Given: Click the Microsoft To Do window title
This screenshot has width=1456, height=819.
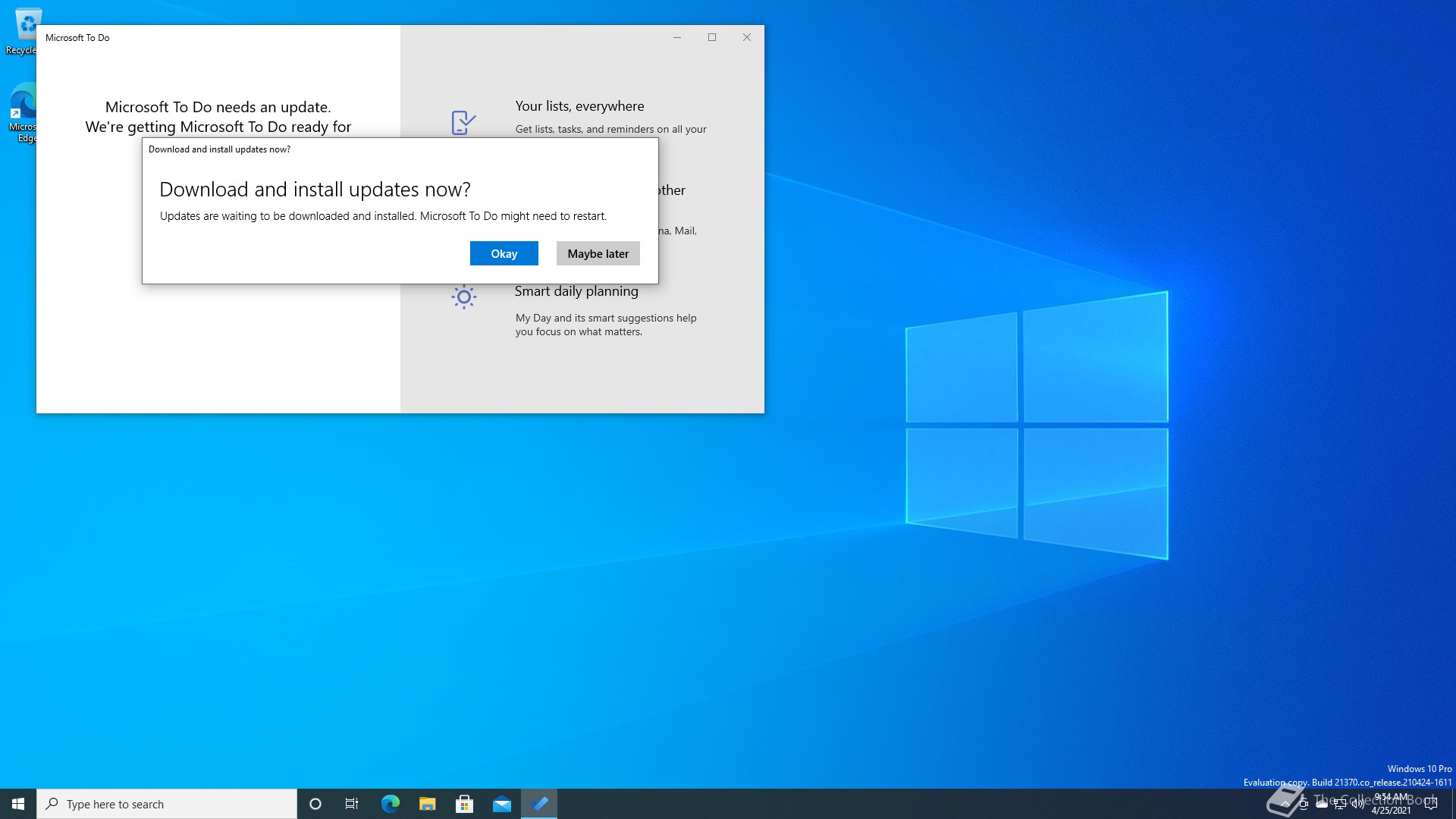Looking at the screenshot, I should 77,37.
